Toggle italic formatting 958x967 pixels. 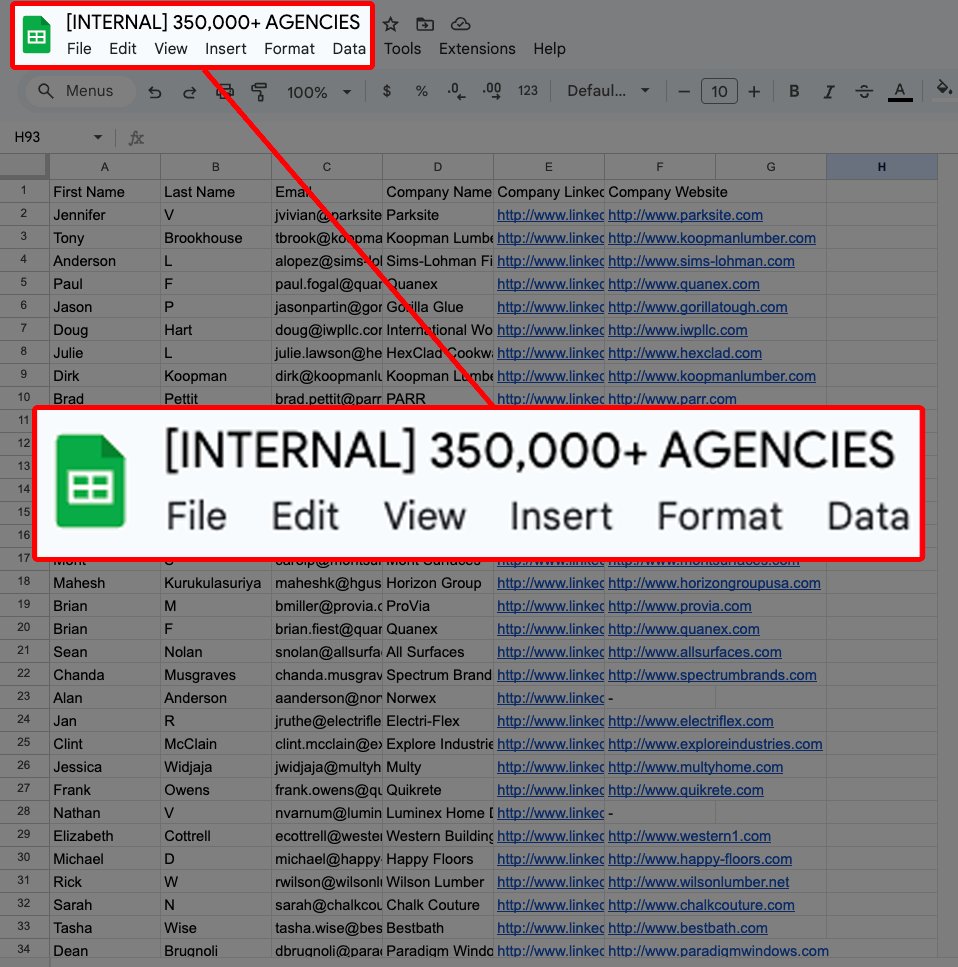pos(828,92)
